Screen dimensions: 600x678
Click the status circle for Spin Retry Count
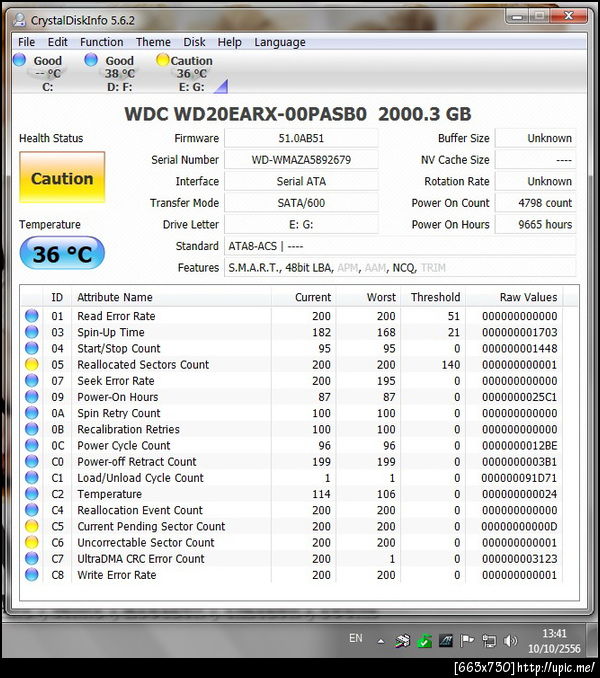32,413
